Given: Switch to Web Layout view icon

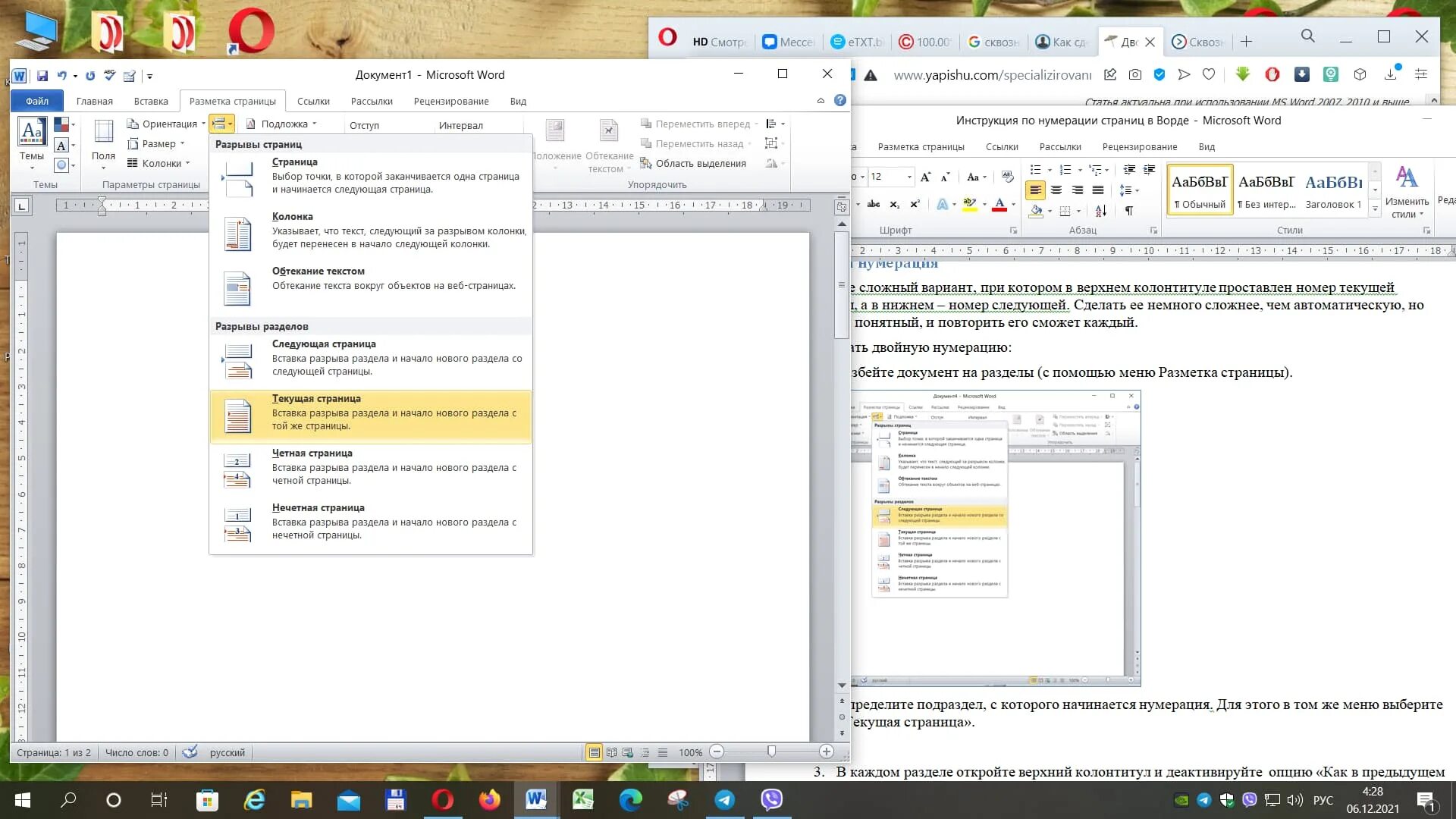Looking at the screenshot, I should 628,752.
